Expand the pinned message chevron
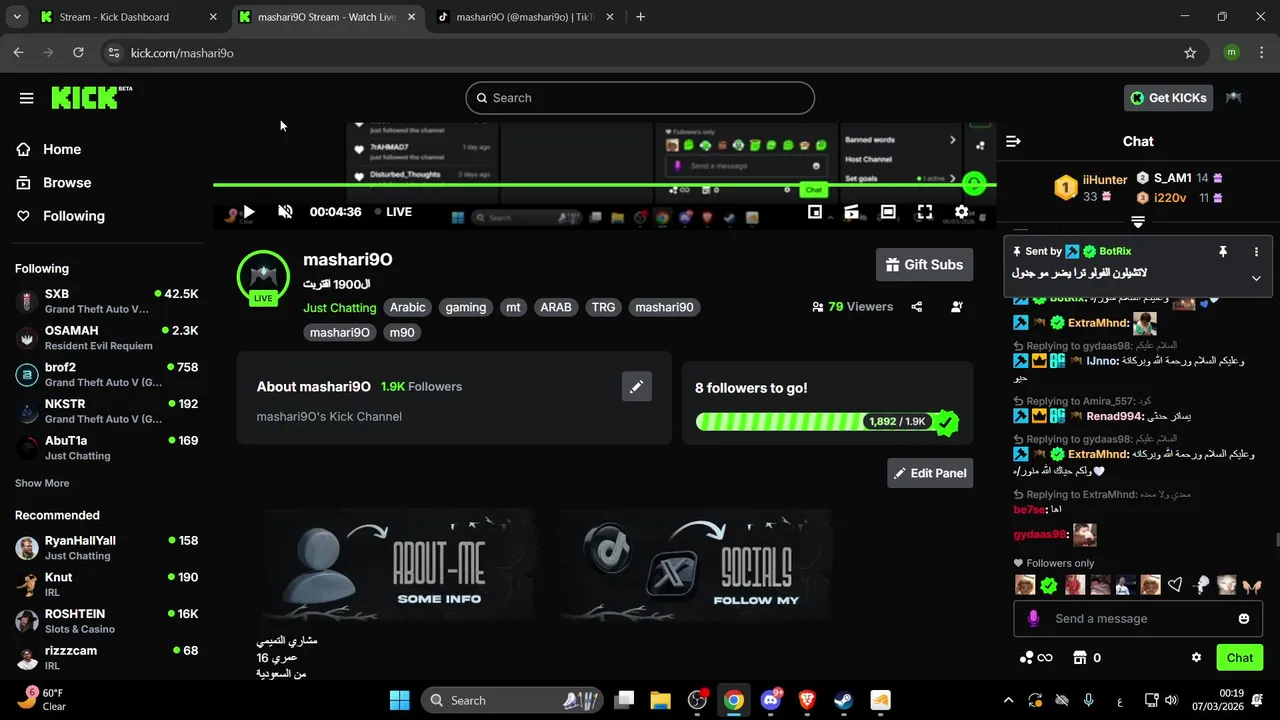Viewport: 1280px width, 720px height. click(x=1256, y=279)
